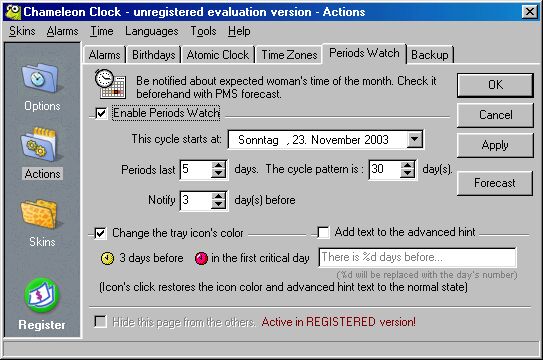The width and height of the screenshot is (543, 360).
Task: Click the Chameleon Clock title bar icon
Action: click(13, 12)
